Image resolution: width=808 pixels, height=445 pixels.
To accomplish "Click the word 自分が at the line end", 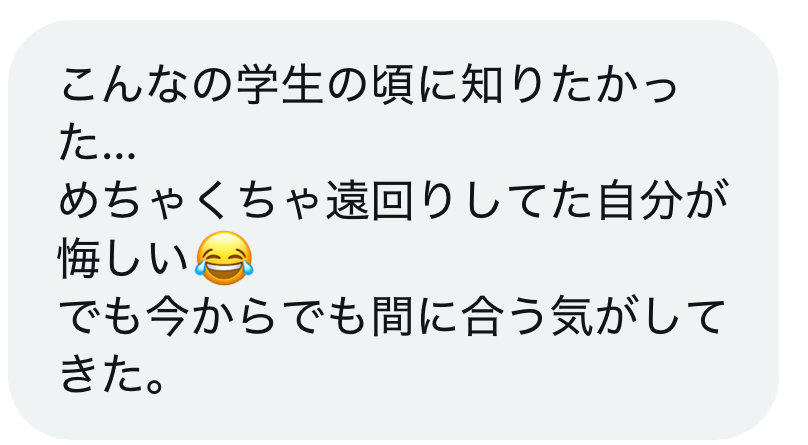I will tap(662, 200).
